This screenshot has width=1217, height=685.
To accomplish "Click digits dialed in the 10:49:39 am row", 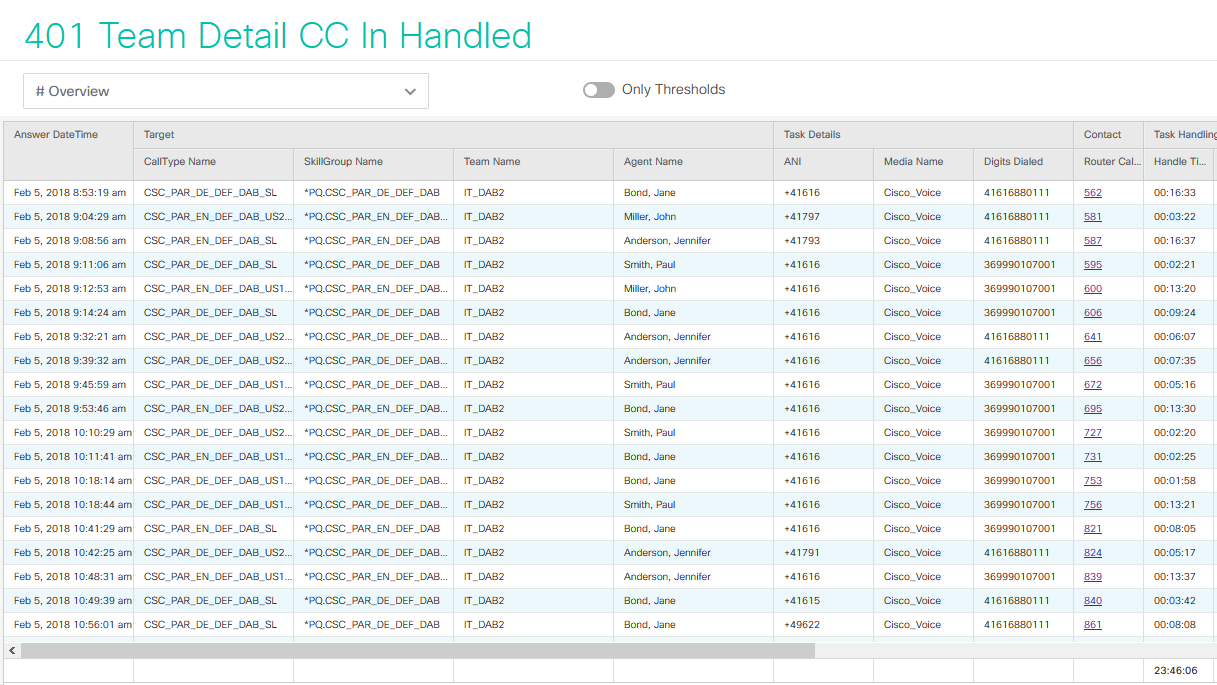I will 1017,601.
